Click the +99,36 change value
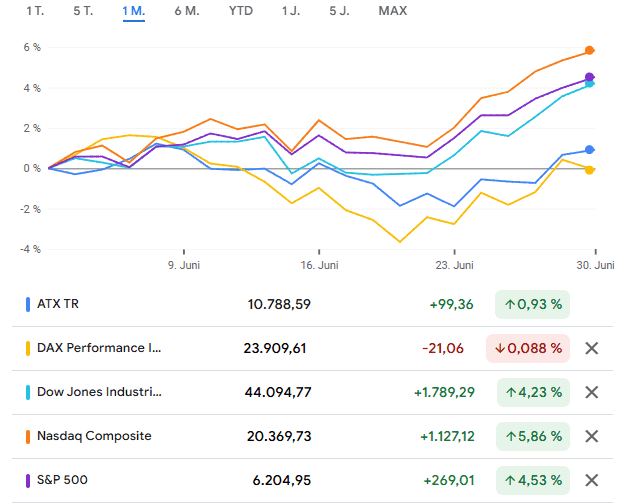Viewport: 618px width, 504px height. (x=451, y=305)
